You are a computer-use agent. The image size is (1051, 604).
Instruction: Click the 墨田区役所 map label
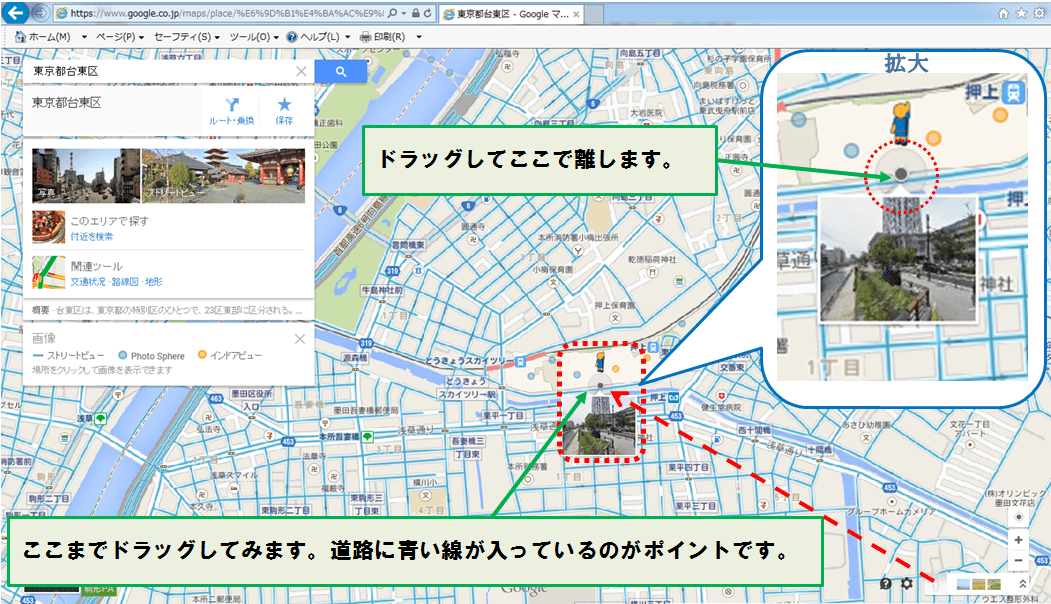coord(252,394)
